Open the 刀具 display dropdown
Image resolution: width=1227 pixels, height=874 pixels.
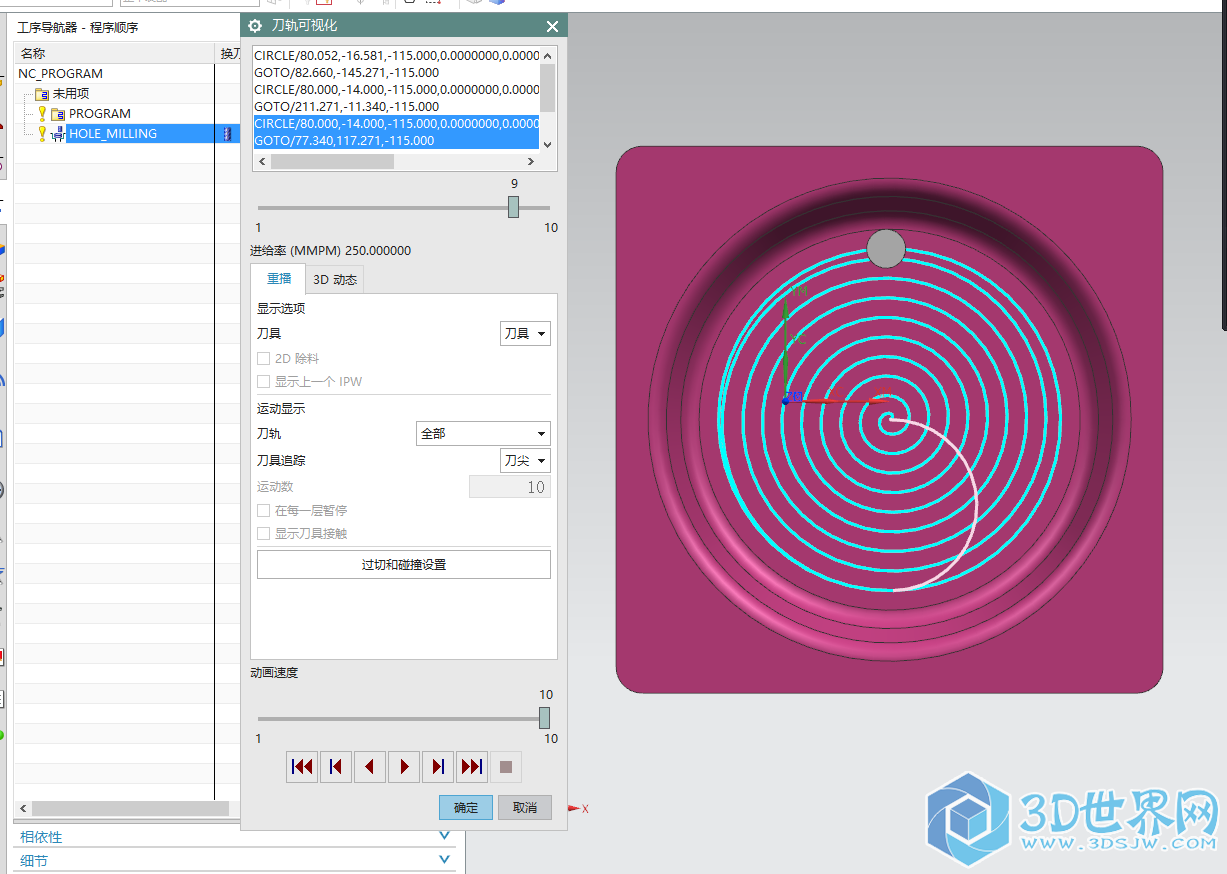[525, 334]
